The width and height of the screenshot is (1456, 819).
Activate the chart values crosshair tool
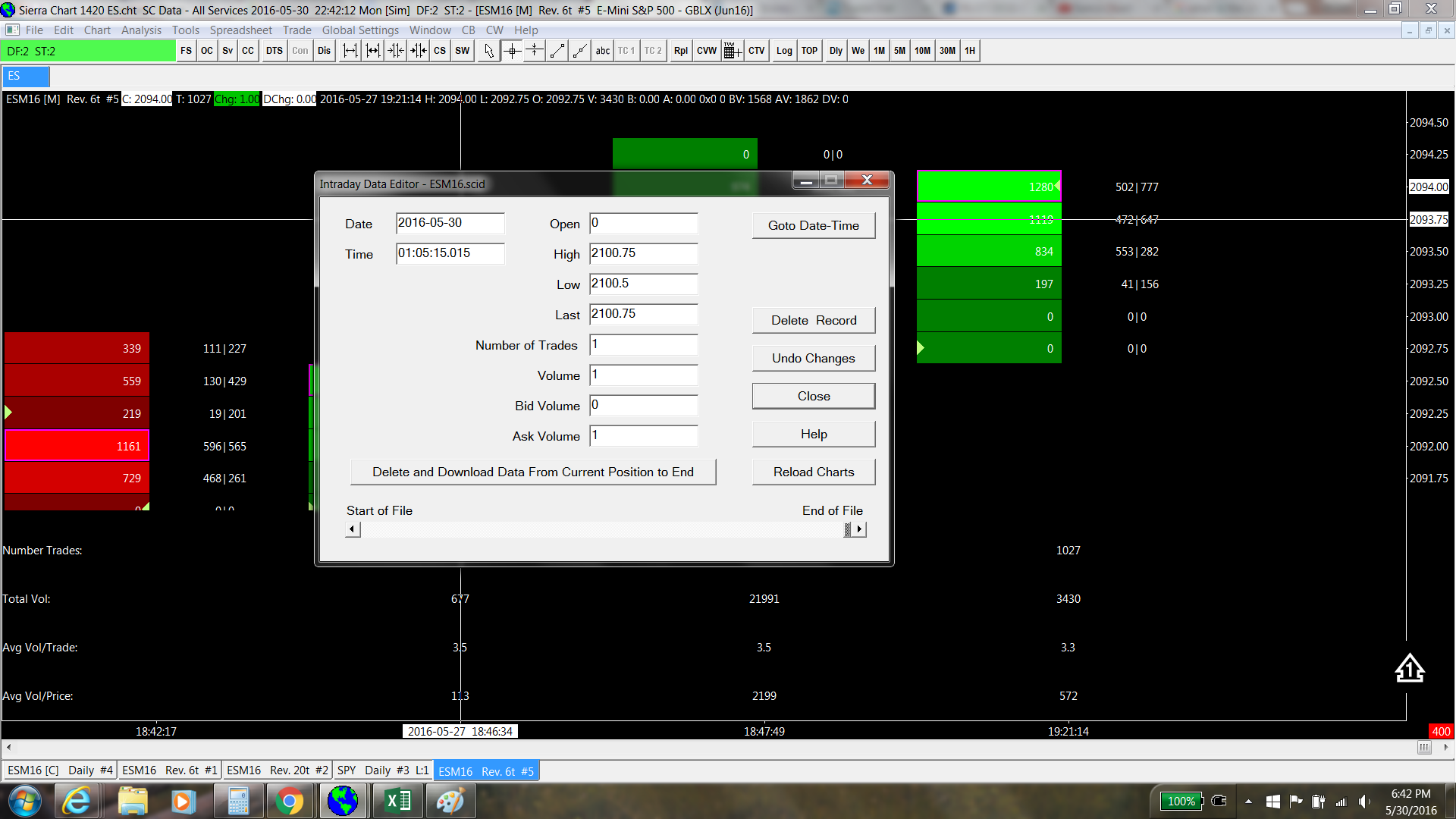coord(513,51)
